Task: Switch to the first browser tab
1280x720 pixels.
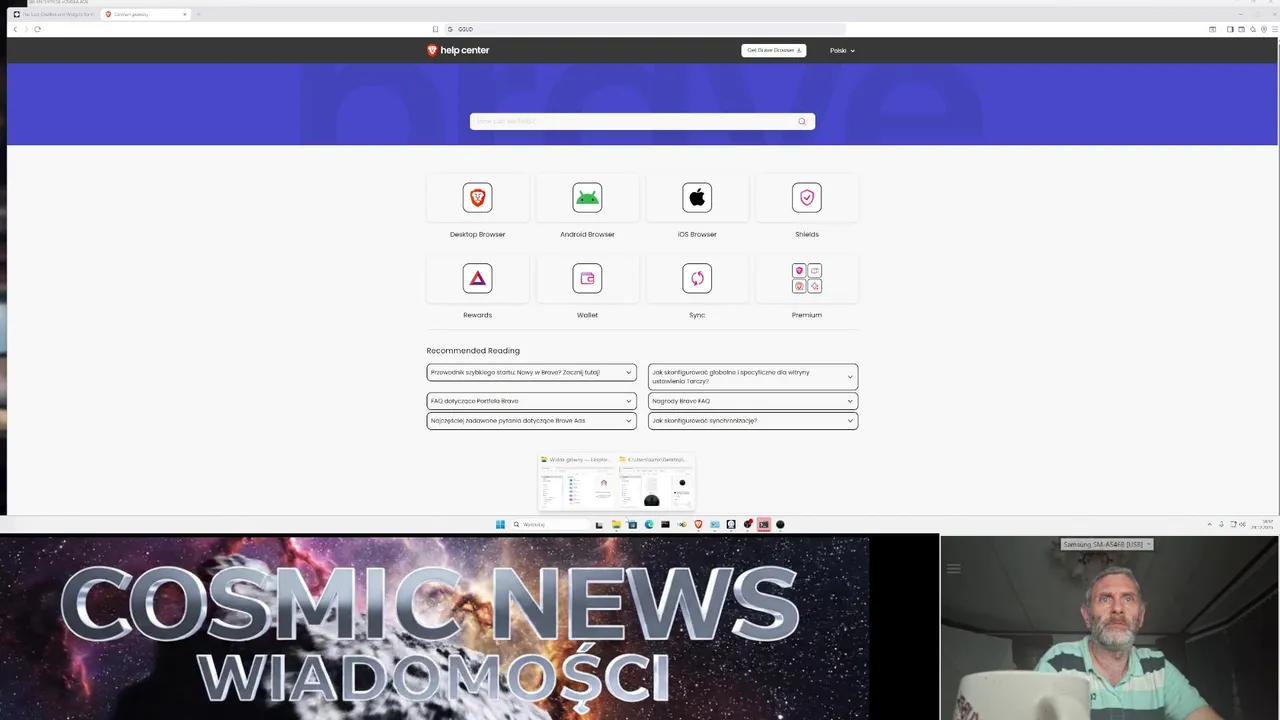Action: coord(53,14)
